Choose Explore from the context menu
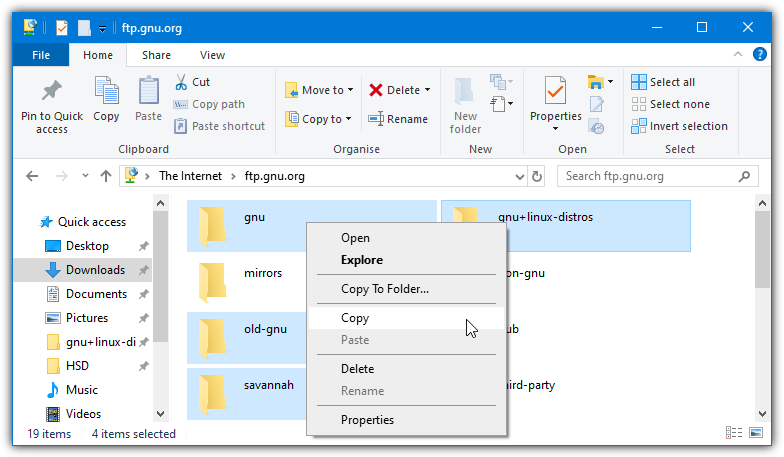This screenshot has width=784, height=457. pyautogui.click(x=406, y=260)
